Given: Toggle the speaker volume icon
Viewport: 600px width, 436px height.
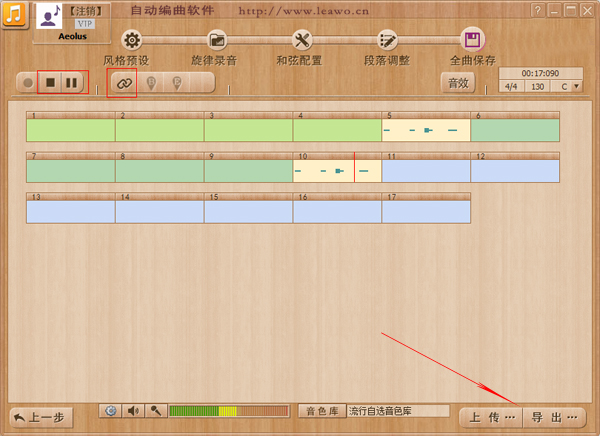Looking at the screenshot, I should (133, 411).
